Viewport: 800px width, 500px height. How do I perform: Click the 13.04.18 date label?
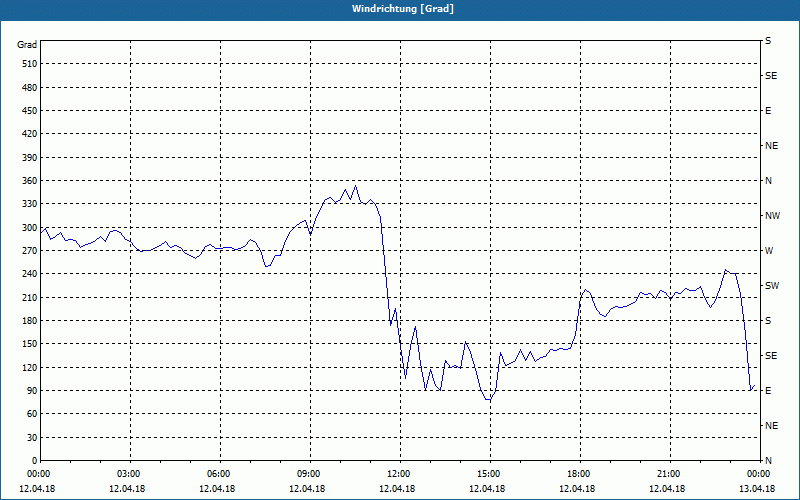coord(758,488)
